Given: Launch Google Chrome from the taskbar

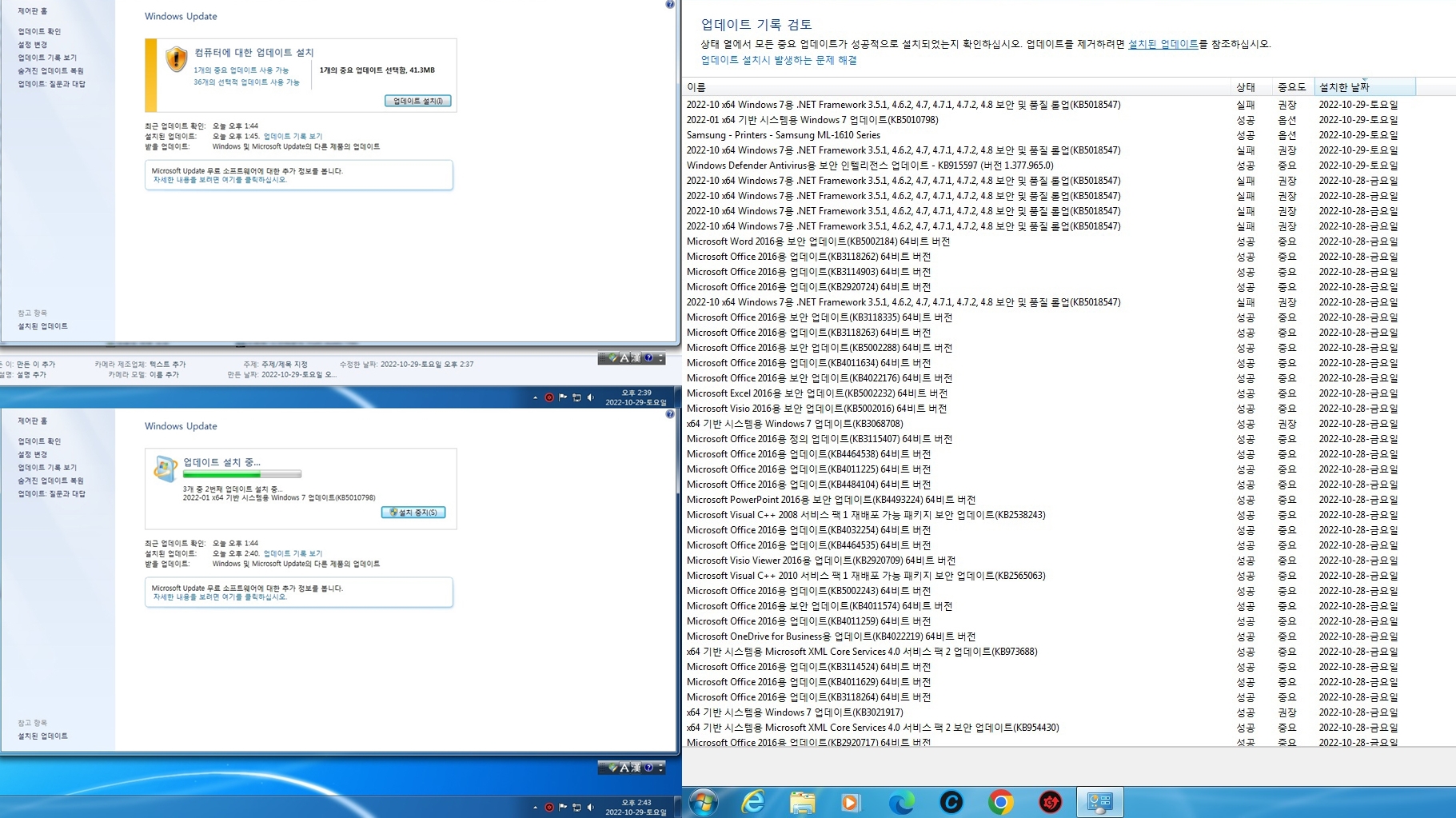Looking at the screenshot, I should tap(1000, 802).
